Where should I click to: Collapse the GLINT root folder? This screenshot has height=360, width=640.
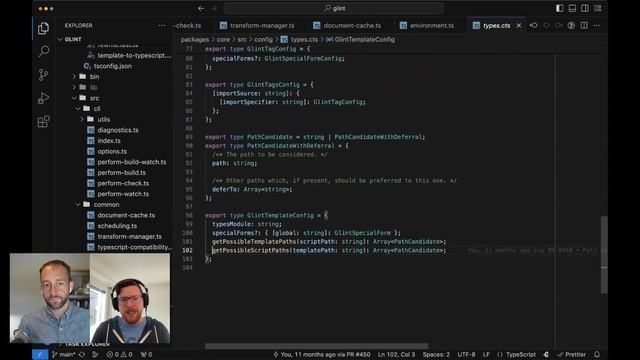(x=60, y=39)
